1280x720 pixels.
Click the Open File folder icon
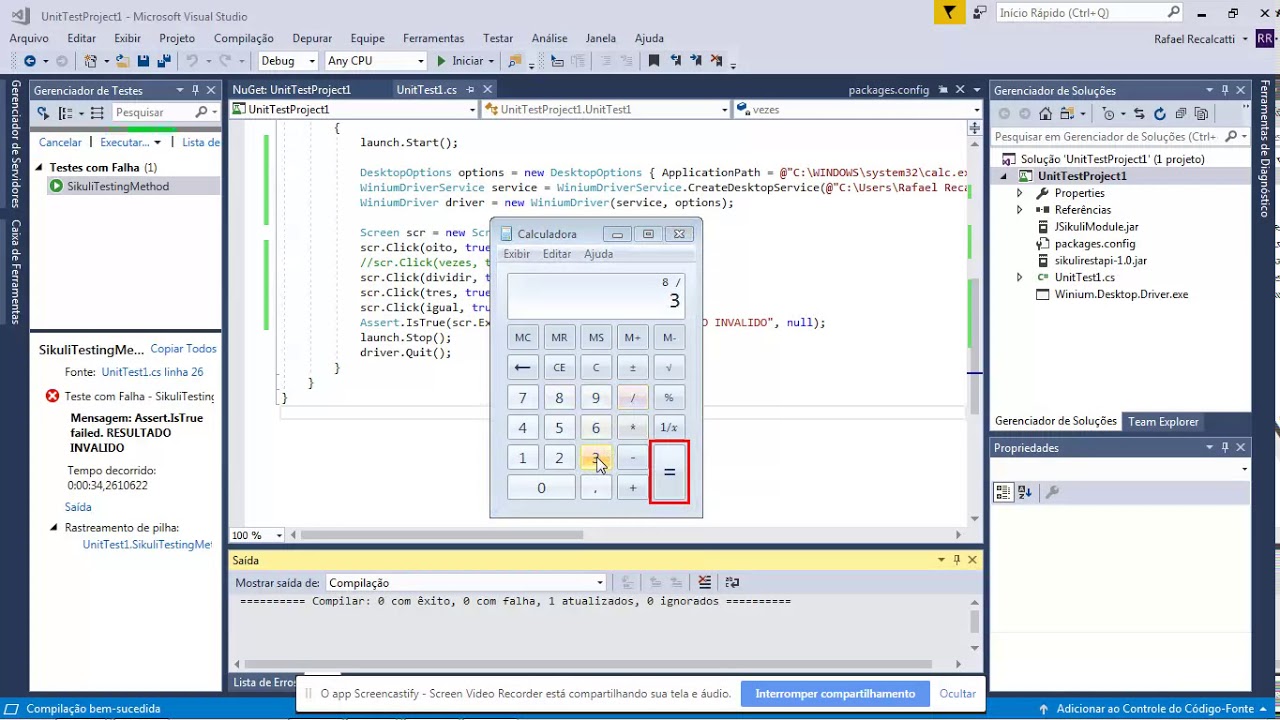pyautogui.click(x=122, y=61)
